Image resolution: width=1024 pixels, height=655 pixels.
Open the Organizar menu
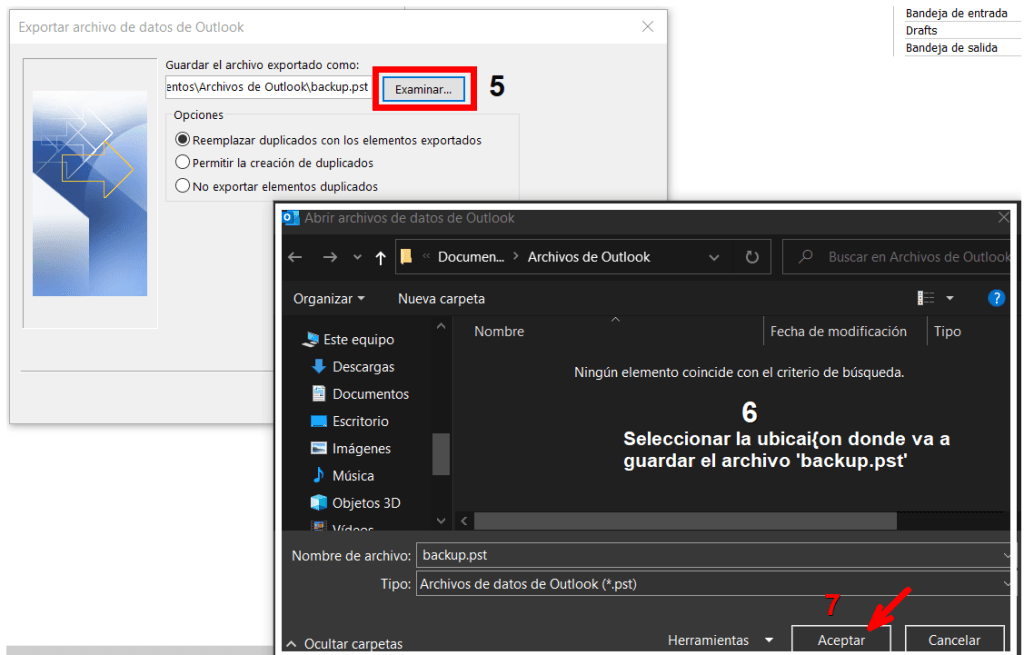tap(328, 298)
